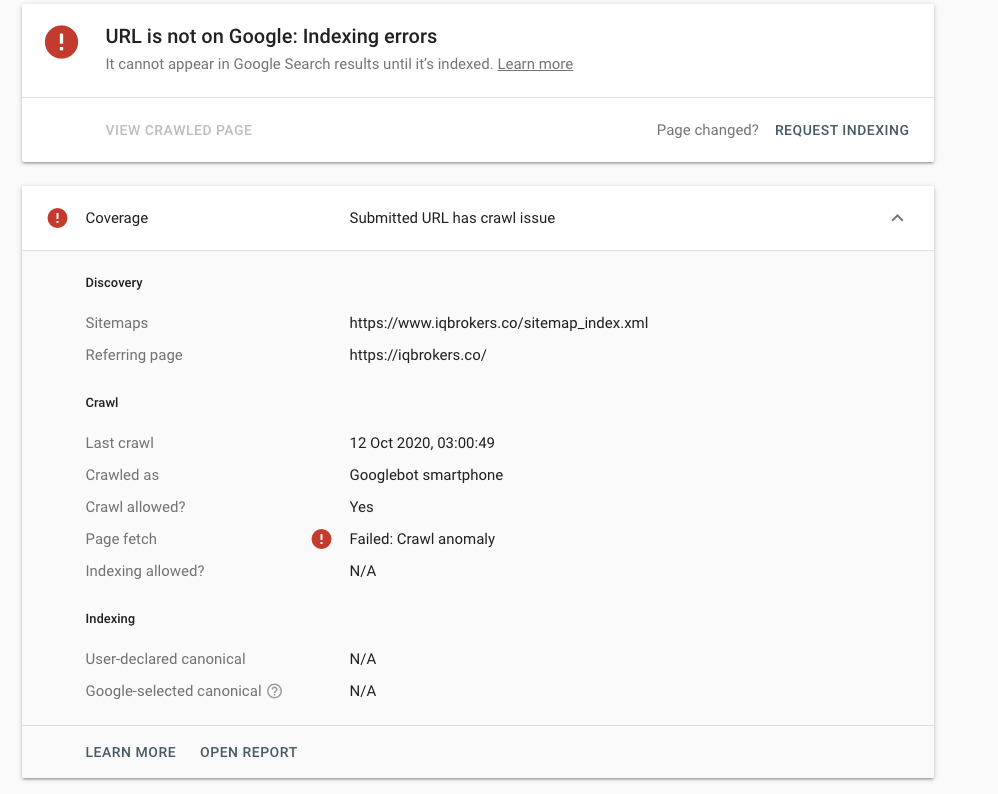Click 'Googlebot smartphone' value

click(426, 475)
